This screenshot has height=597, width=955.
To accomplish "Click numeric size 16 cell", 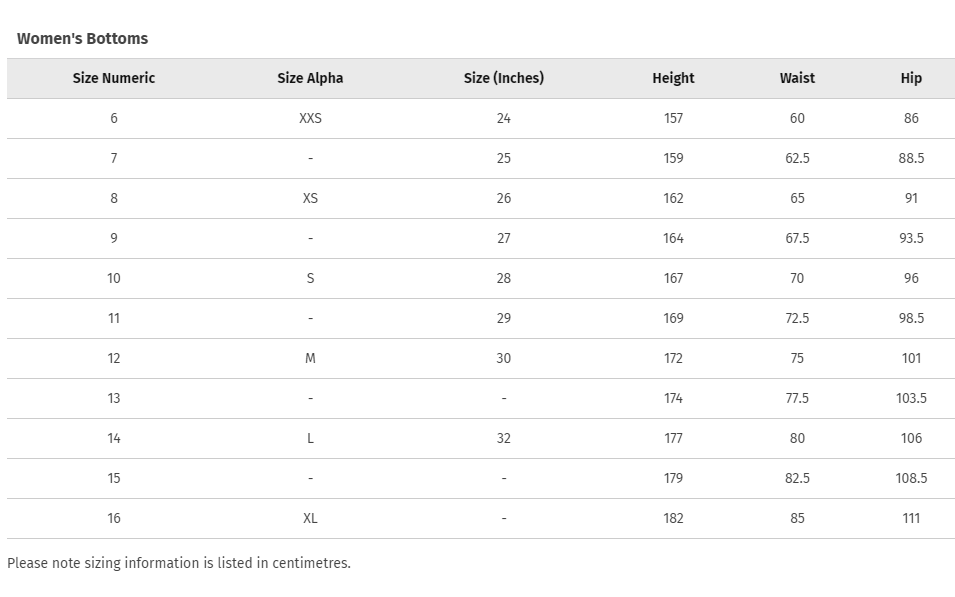I will coord(114,518).
